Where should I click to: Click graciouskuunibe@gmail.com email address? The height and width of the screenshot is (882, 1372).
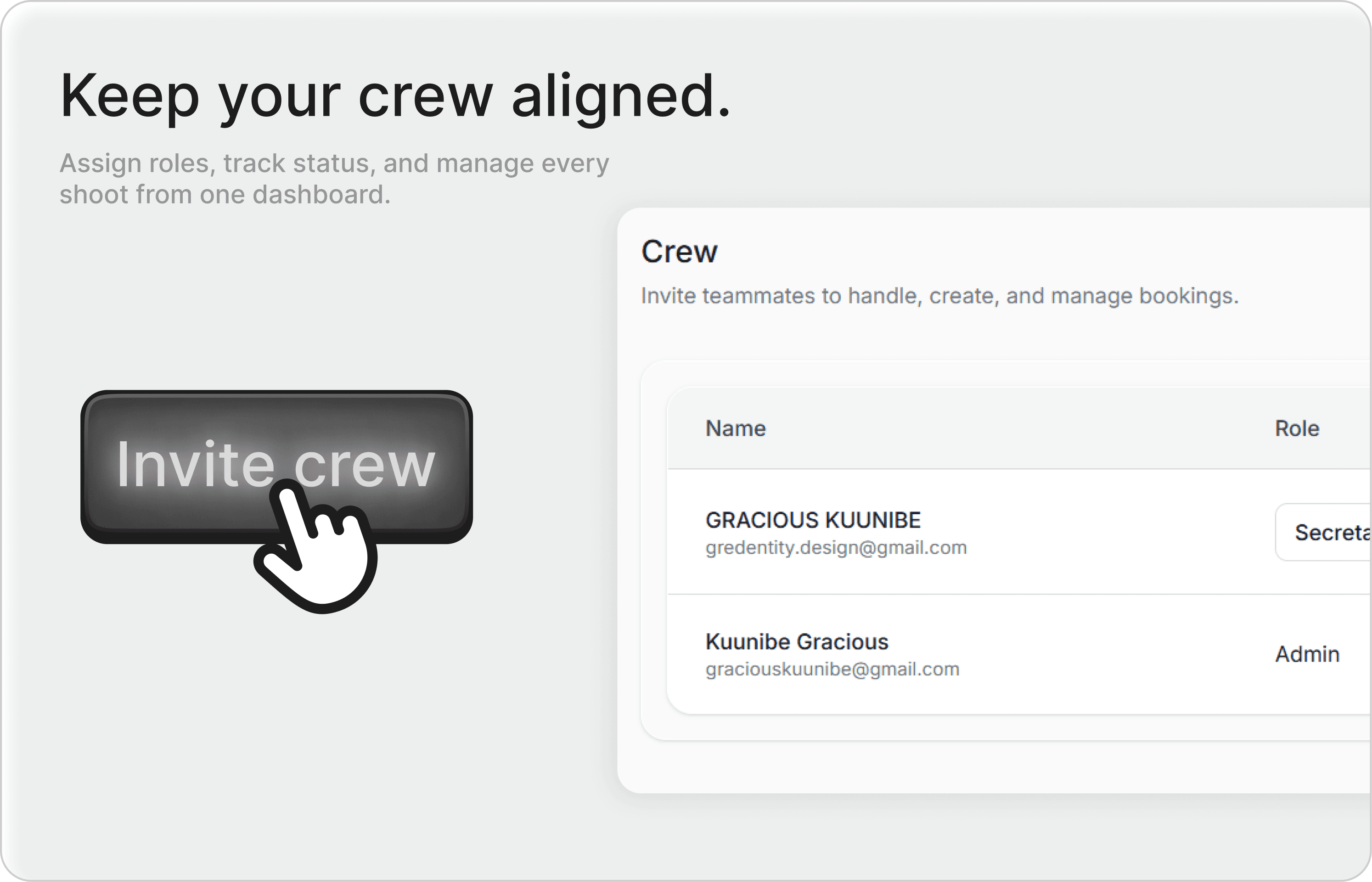(x=832, y=669)
